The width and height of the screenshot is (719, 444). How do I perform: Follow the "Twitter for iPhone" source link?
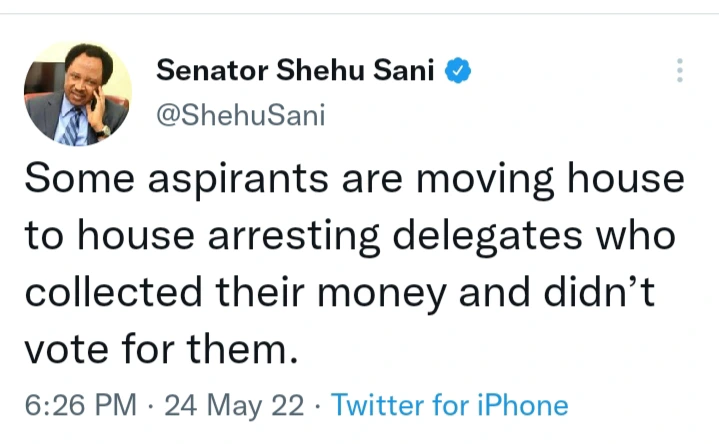pyautogui.click(x=449, y=405)
